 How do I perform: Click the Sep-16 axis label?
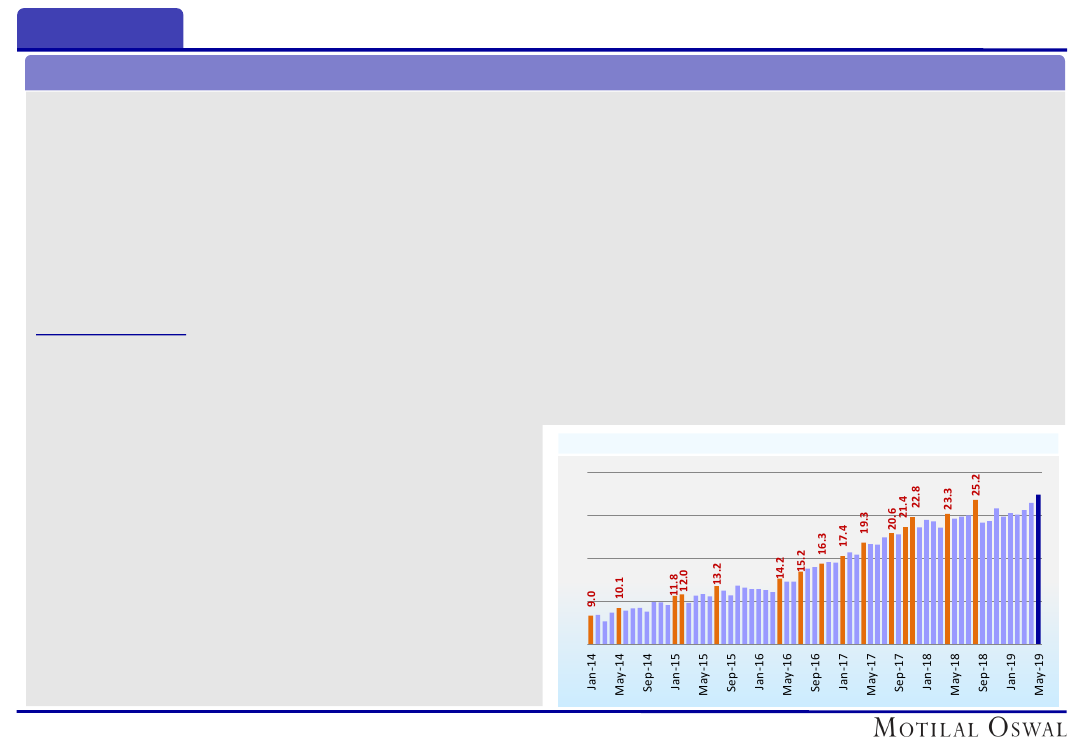pyautogui.click(x=815, y=674)
